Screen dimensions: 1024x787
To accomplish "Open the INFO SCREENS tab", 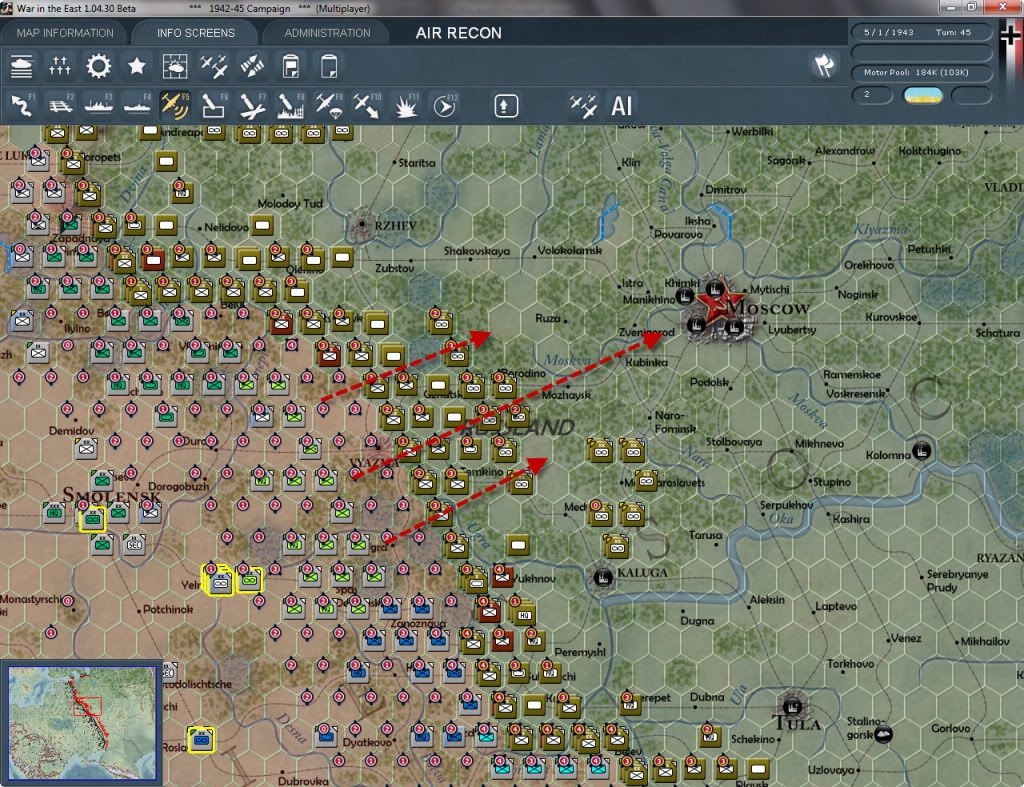I will [x=195, y=33].
